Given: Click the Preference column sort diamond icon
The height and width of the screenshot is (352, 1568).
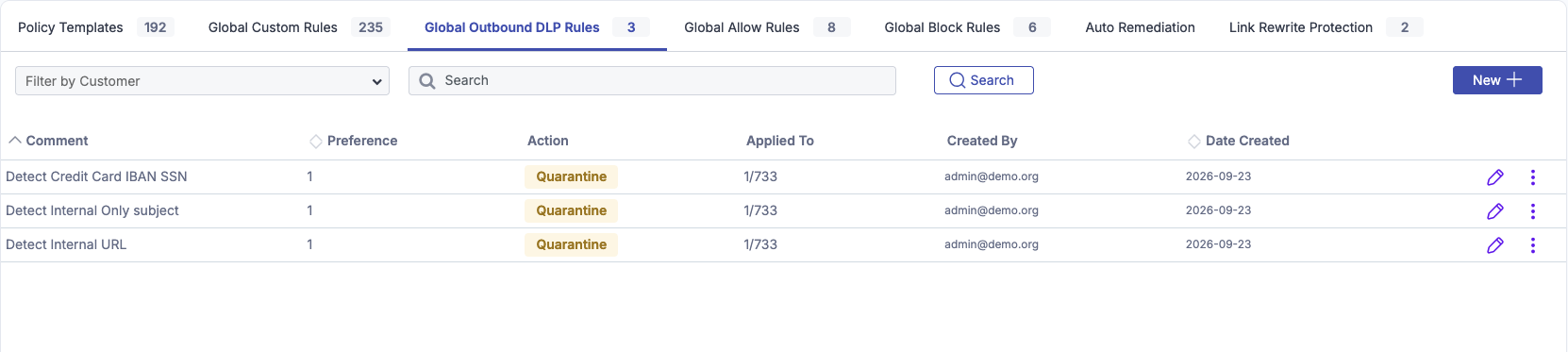Looking at the screenshot, I should pos(316,142).
